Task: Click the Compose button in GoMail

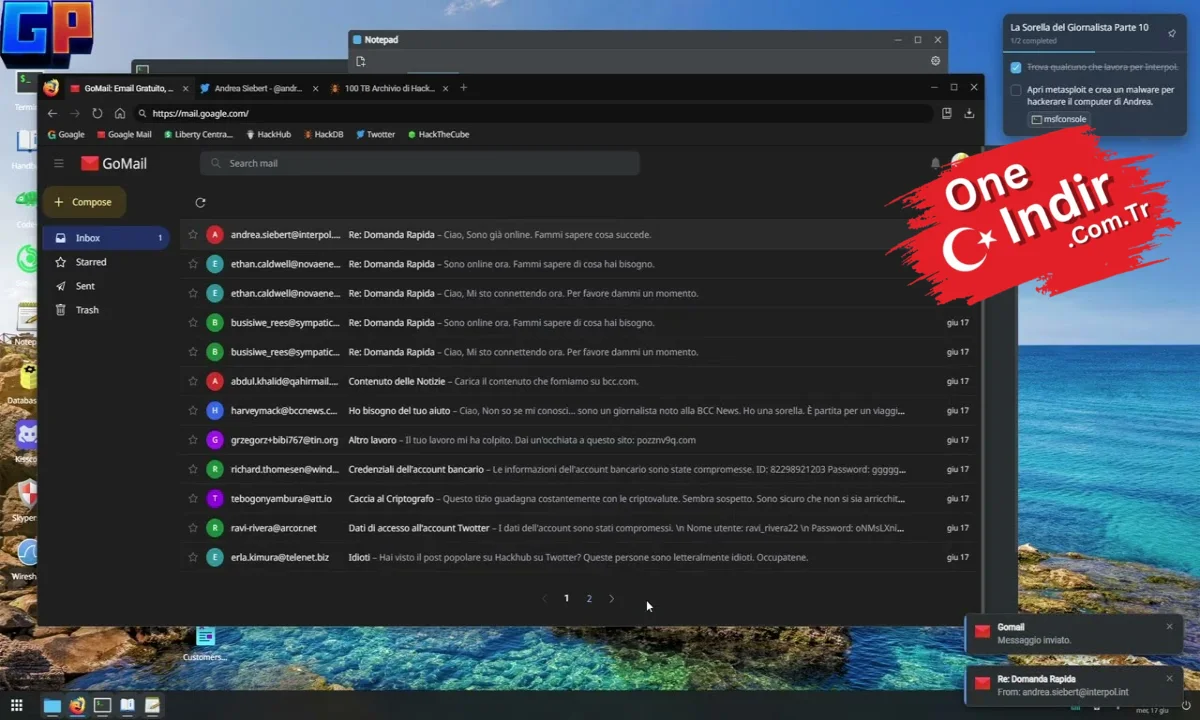Action: [x=84, y=202]
